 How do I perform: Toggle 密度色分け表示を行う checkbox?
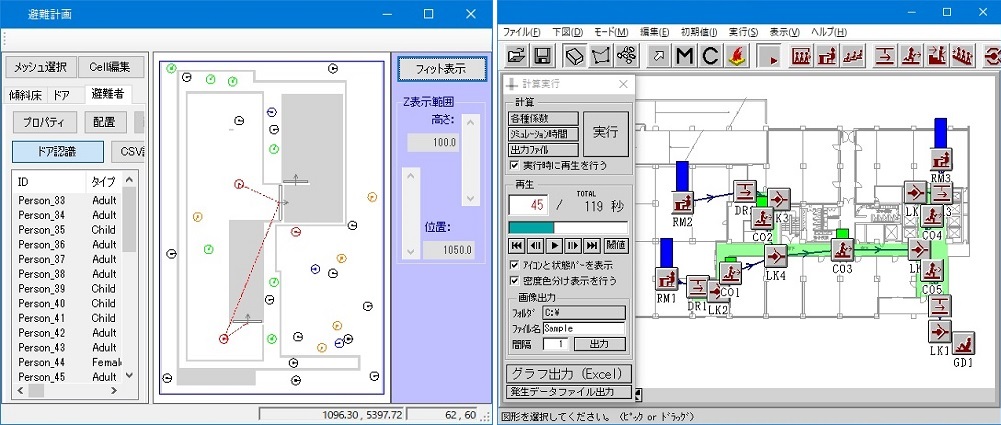pyautogui.click(x=515, y=281)
